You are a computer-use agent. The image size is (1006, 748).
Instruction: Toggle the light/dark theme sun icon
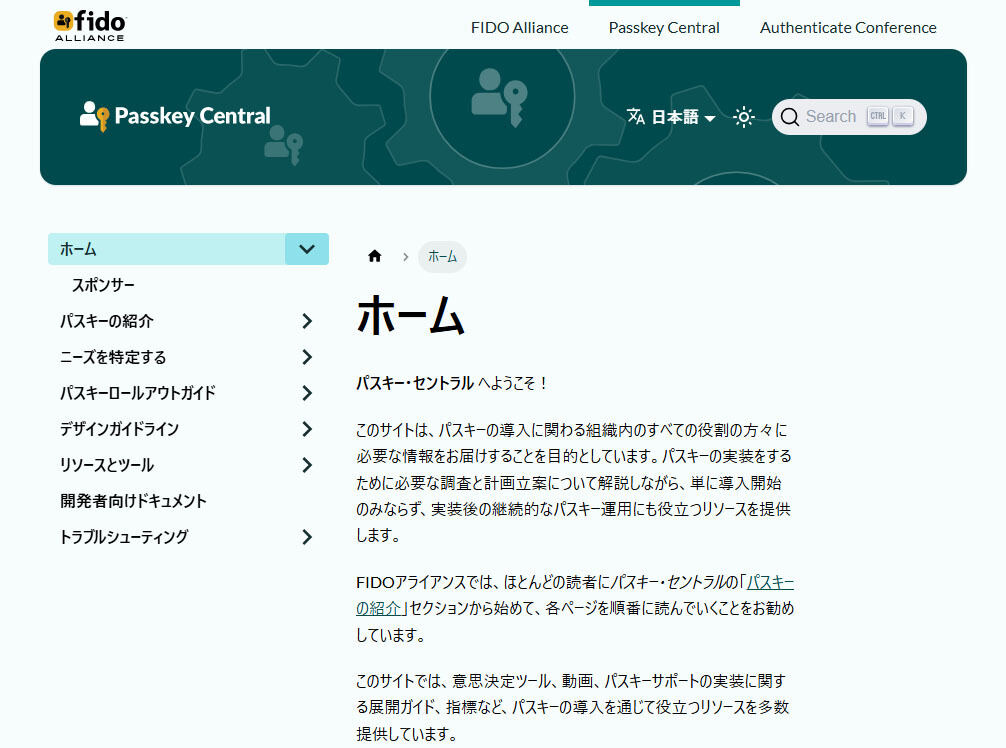[744, 117]
